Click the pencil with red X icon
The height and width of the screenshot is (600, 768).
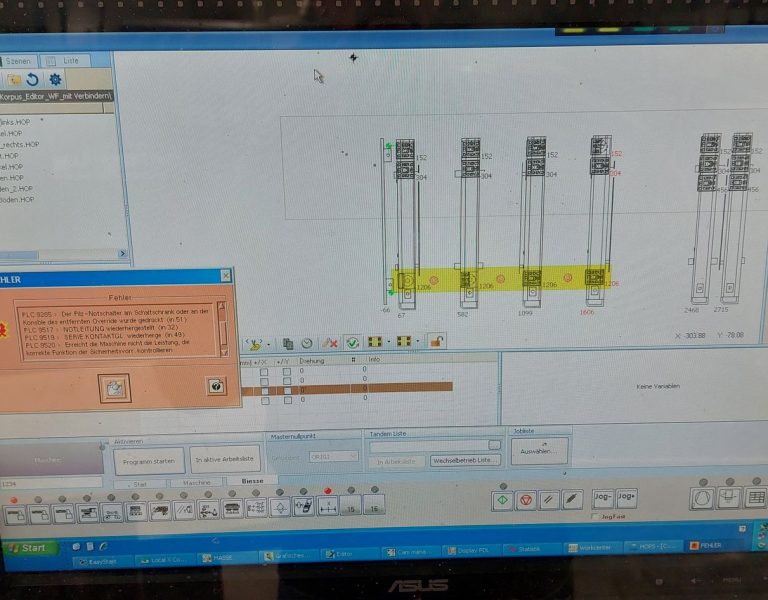330,343
